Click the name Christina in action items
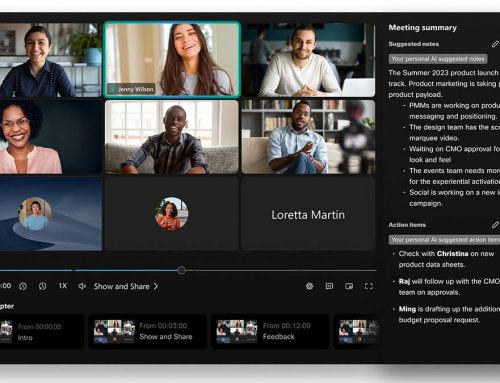This screenshot has height=383, width=500. (x=452, y=254)
